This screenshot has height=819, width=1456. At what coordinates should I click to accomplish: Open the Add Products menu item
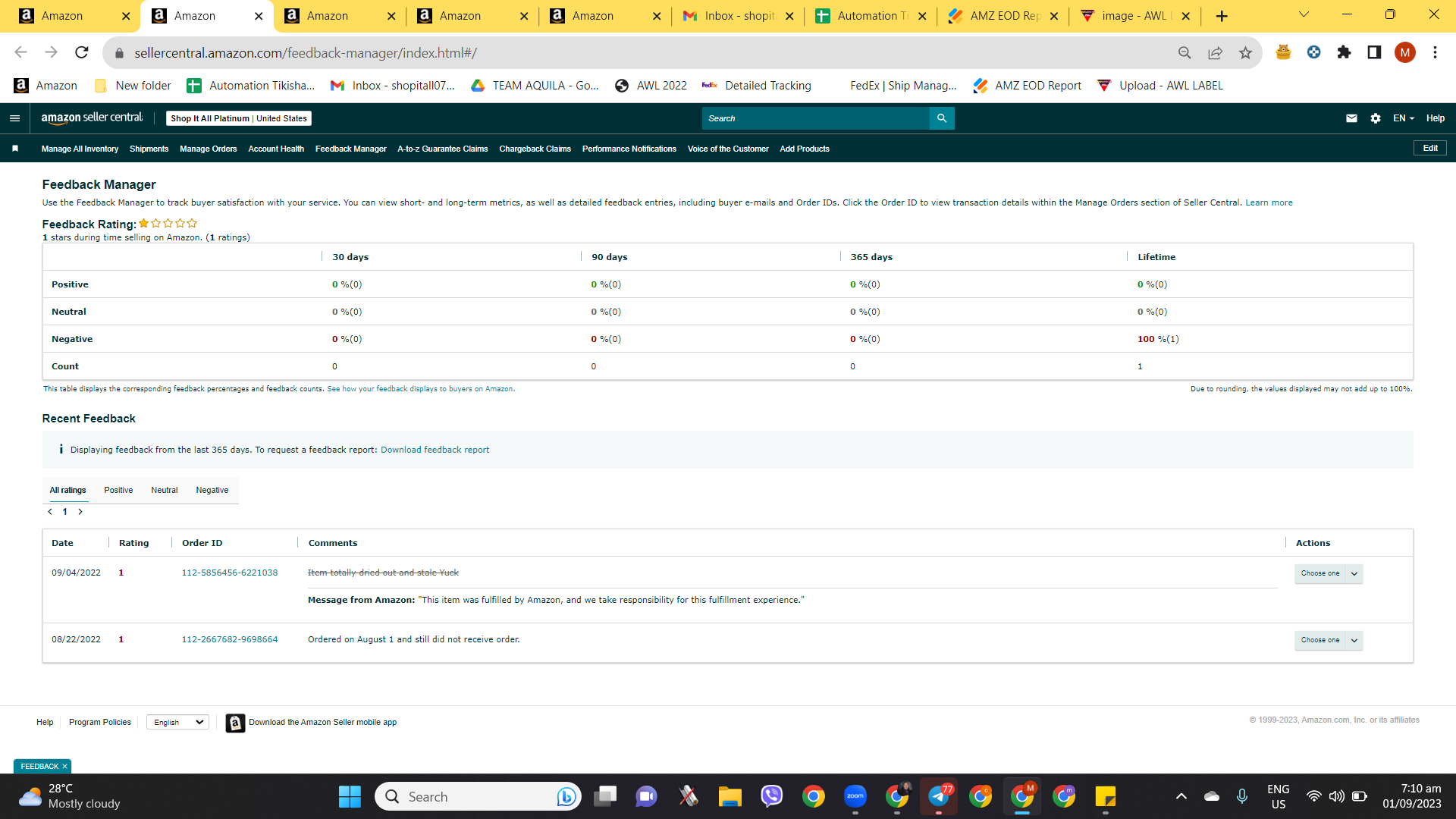coord(805,149)
